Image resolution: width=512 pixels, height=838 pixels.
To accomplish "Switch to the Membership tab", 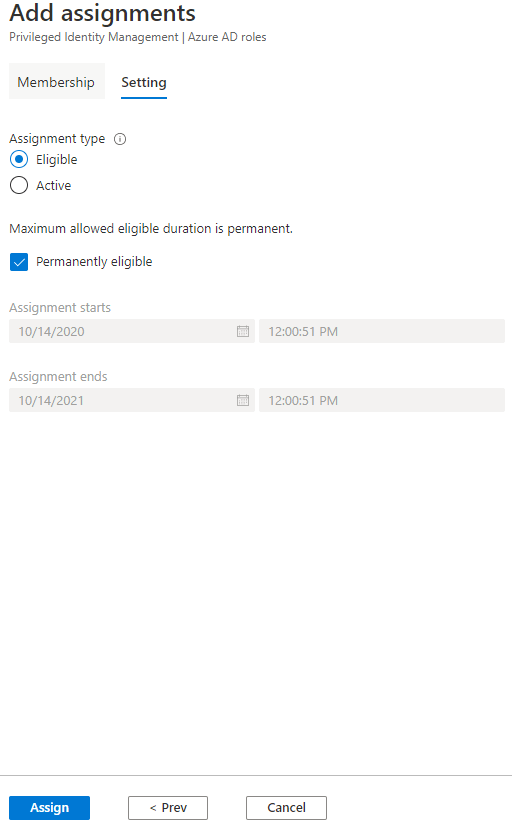I will click(56, 82).
